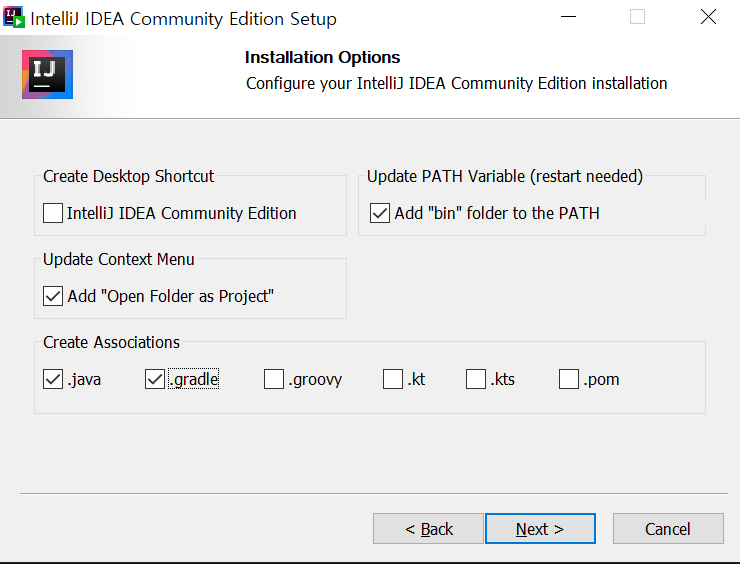Enable the .pom association checkbox
The height and width of the screenshot is (564, 740).
[569, 379]
